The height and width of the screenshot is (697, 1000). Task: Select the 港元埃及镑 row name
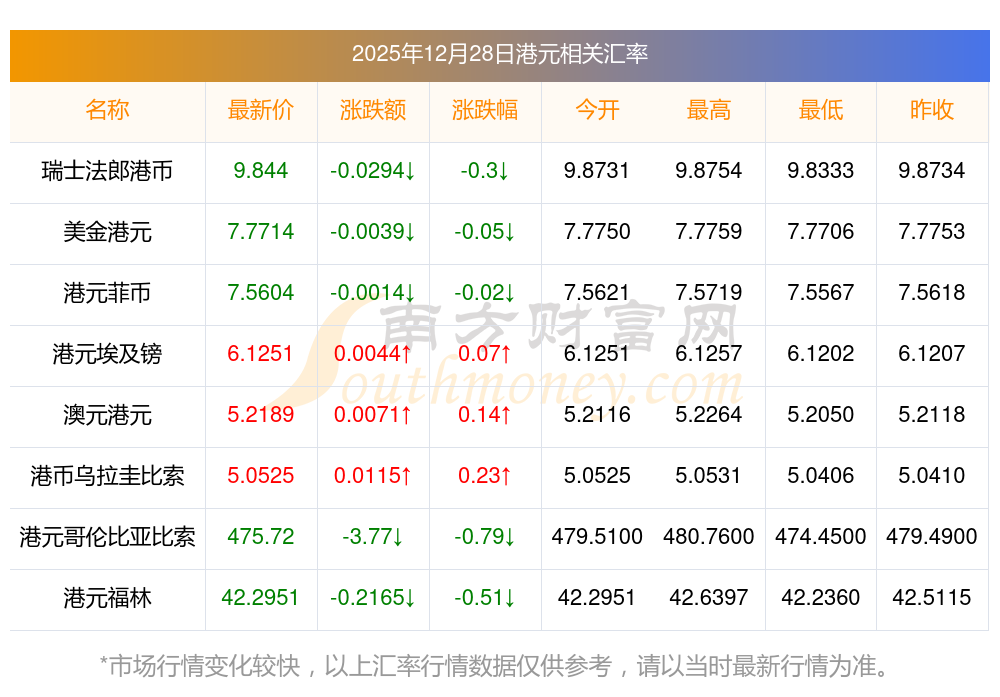(x=107, y=353)
